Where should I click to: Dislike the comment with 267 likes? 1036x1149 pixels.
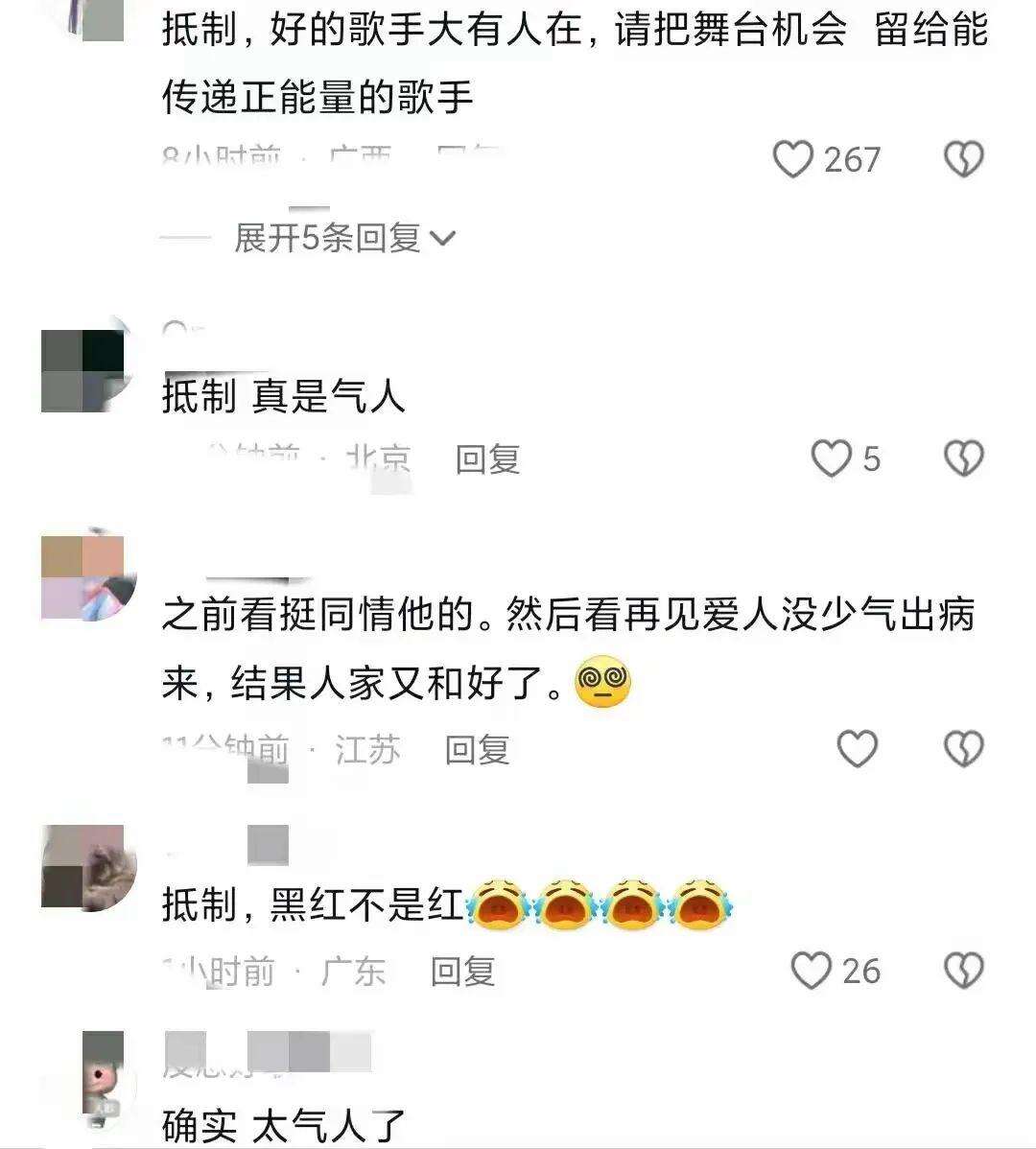click(963, 159)
